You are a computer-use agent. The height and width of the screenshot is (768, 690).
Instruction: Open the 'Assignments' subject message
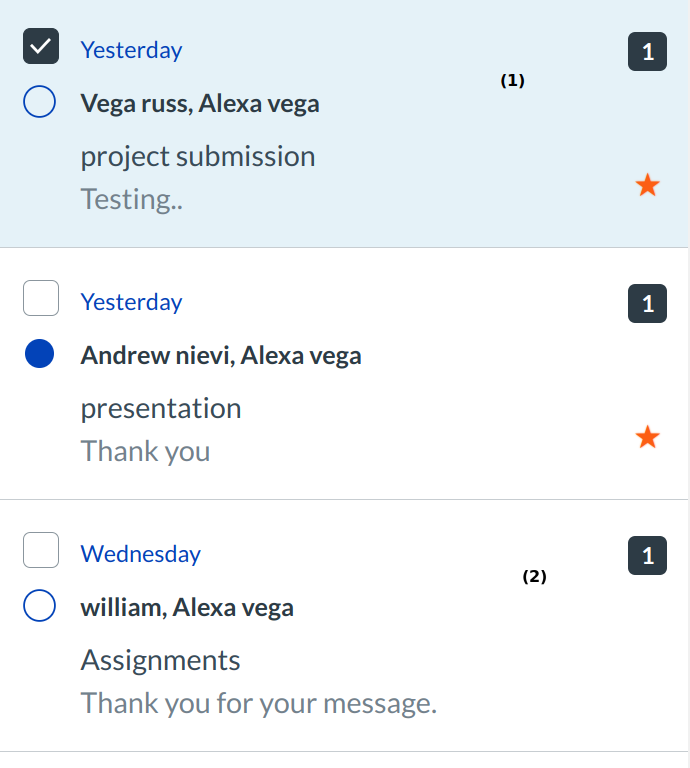tap(161, 660)
